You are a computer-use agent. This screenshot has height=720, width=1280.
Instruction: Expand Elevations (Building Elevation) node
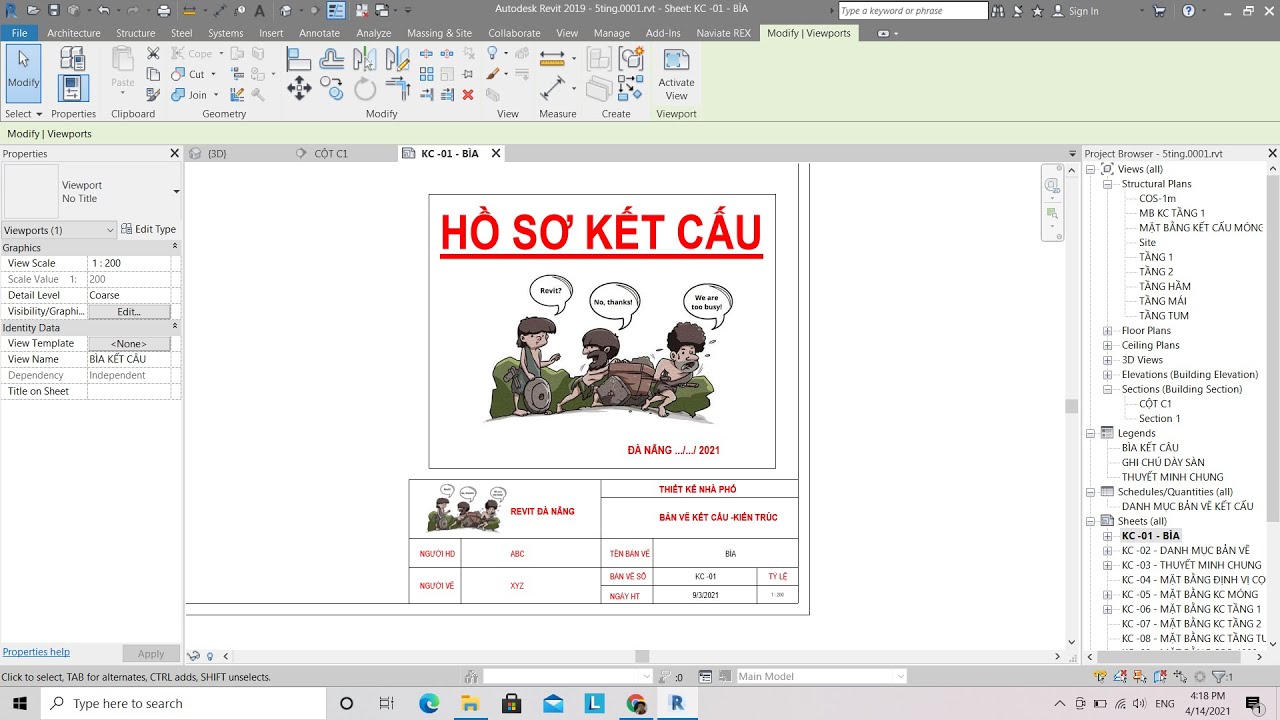1107,375
